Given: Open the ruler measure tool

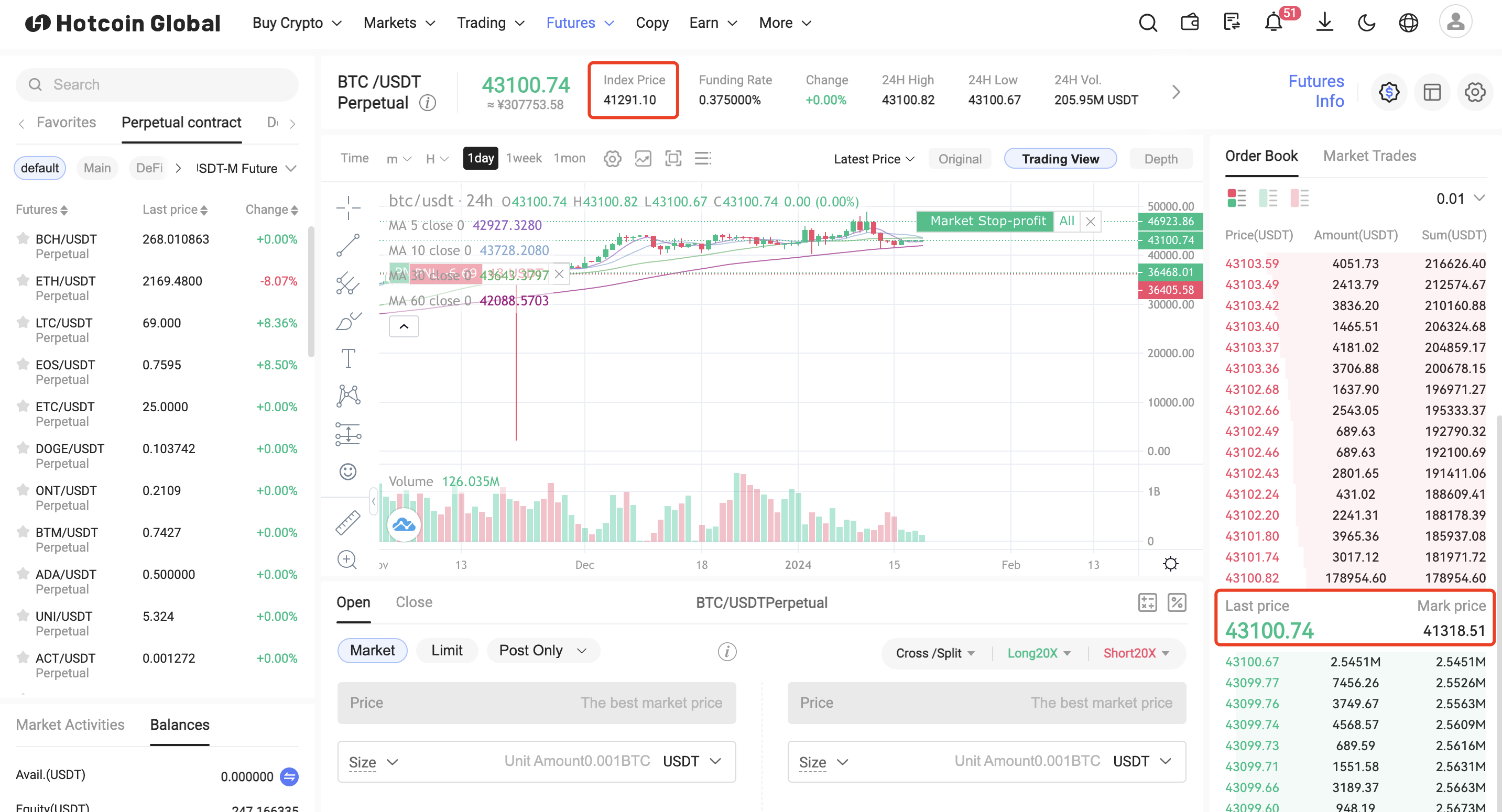Looking at the screenshot, I should coord(348,522).
